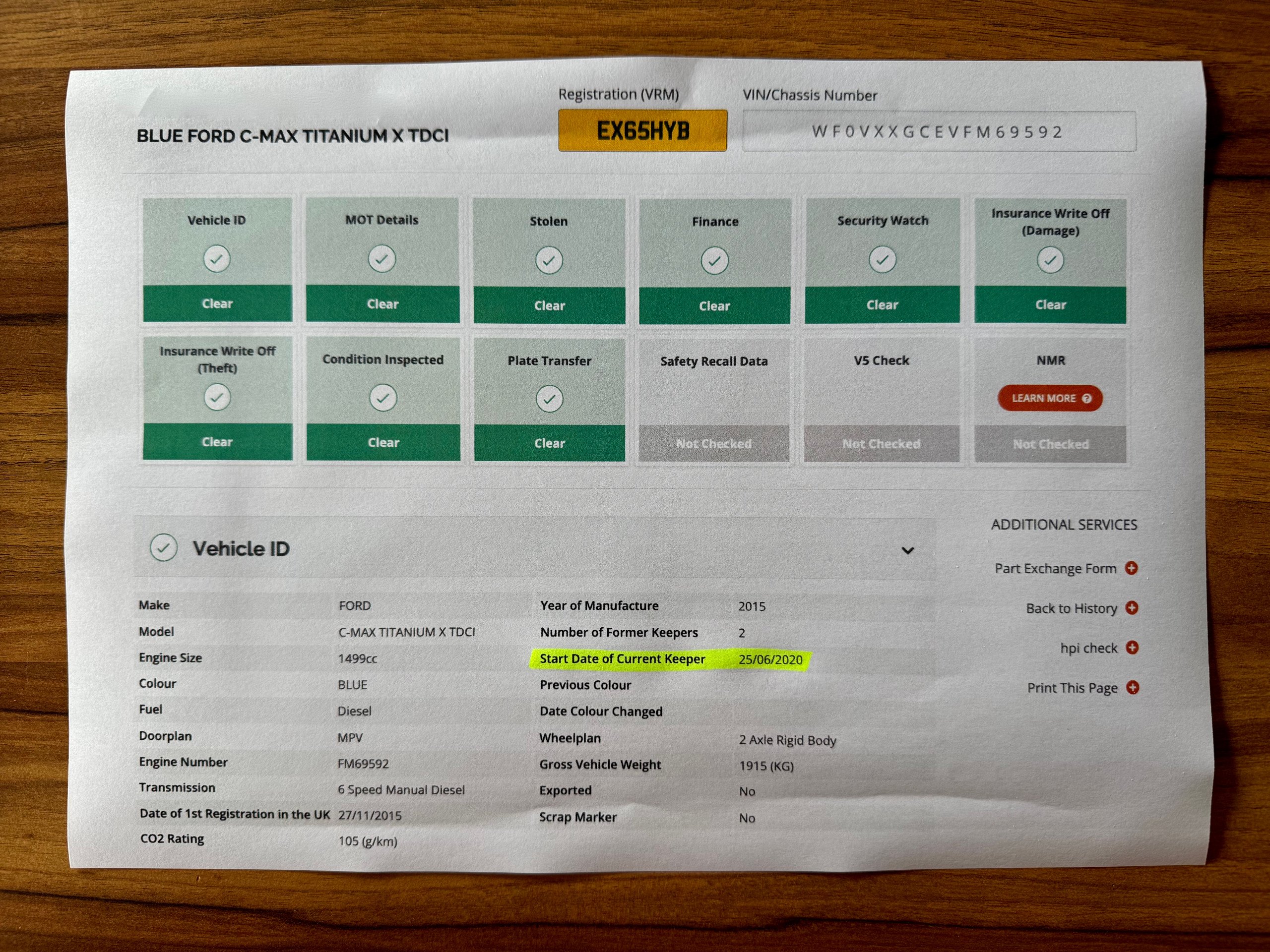This screenshot has height=952, width=1270.
Task: Click Not Checked under Safety Recall Data
Action: (714, 444)
